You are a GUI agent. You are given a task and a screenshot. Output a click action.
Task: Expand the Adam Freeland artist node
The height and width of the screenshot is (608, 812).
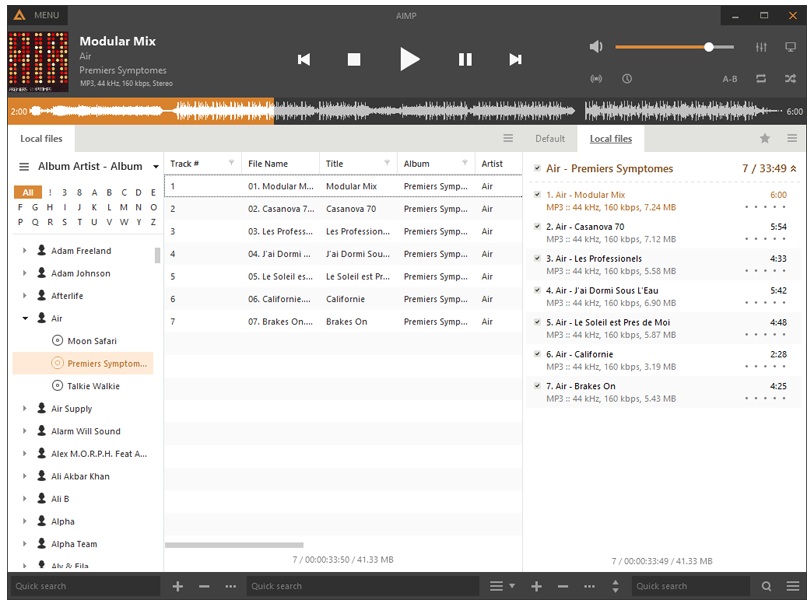click(25, 251)
